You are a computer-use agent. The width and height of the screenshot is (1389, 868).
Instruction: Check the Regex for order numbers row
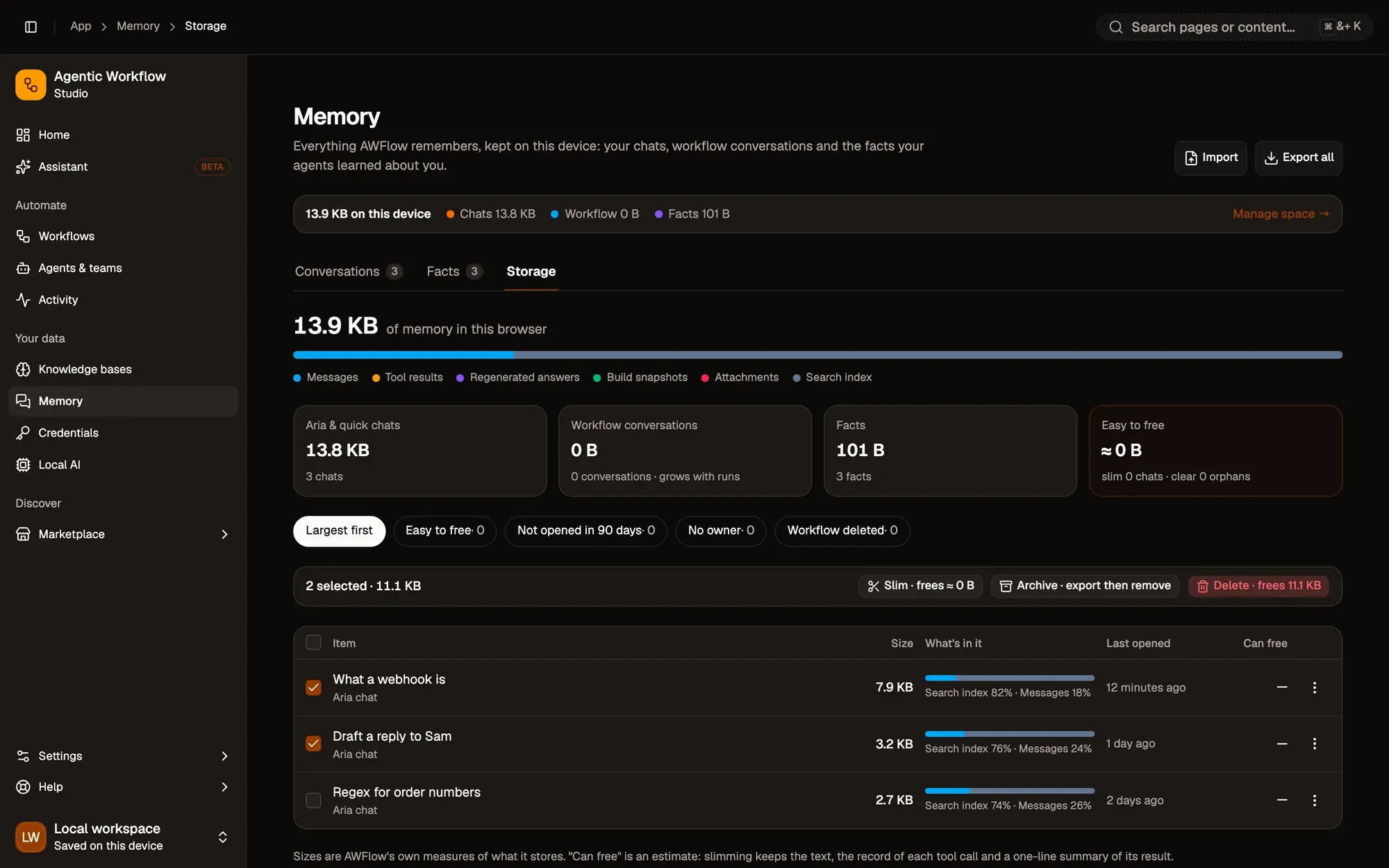313,801
